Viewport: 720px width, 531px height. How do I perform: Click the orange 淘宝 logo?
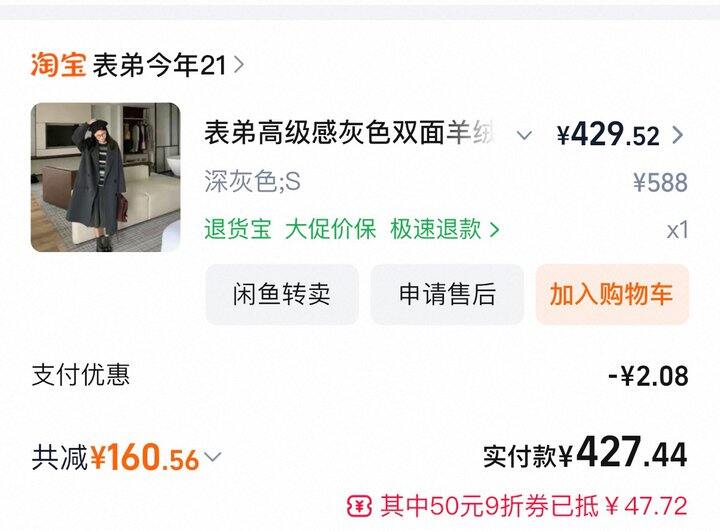click(58, 64)
